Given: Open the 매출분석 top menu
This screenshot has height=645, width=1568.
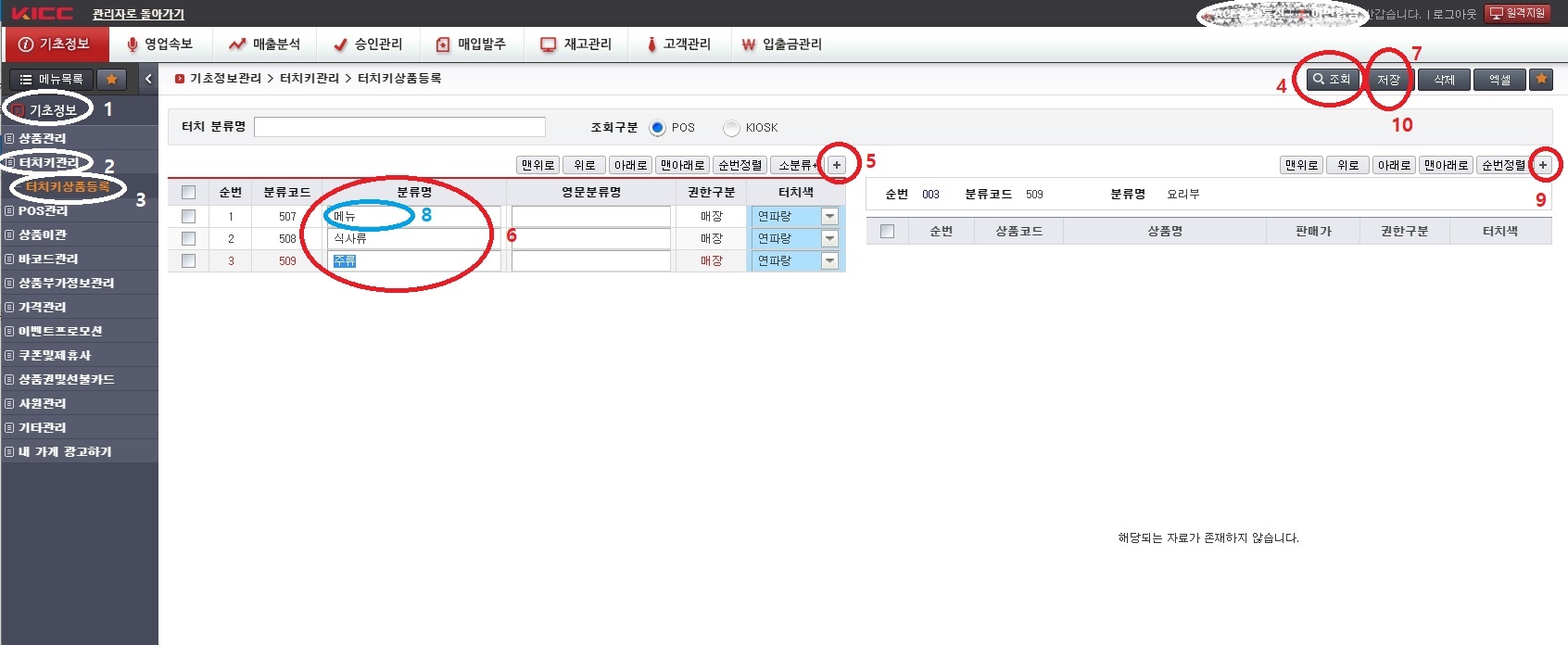Looking at the screenshot, I should tap(265, 44).
